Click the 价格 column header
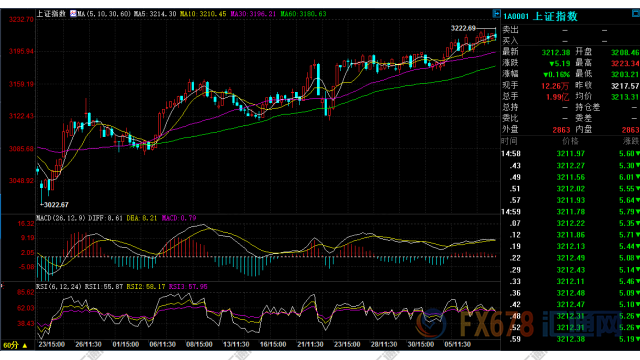This screenshot has height=360, width=640. pos(570,141)
